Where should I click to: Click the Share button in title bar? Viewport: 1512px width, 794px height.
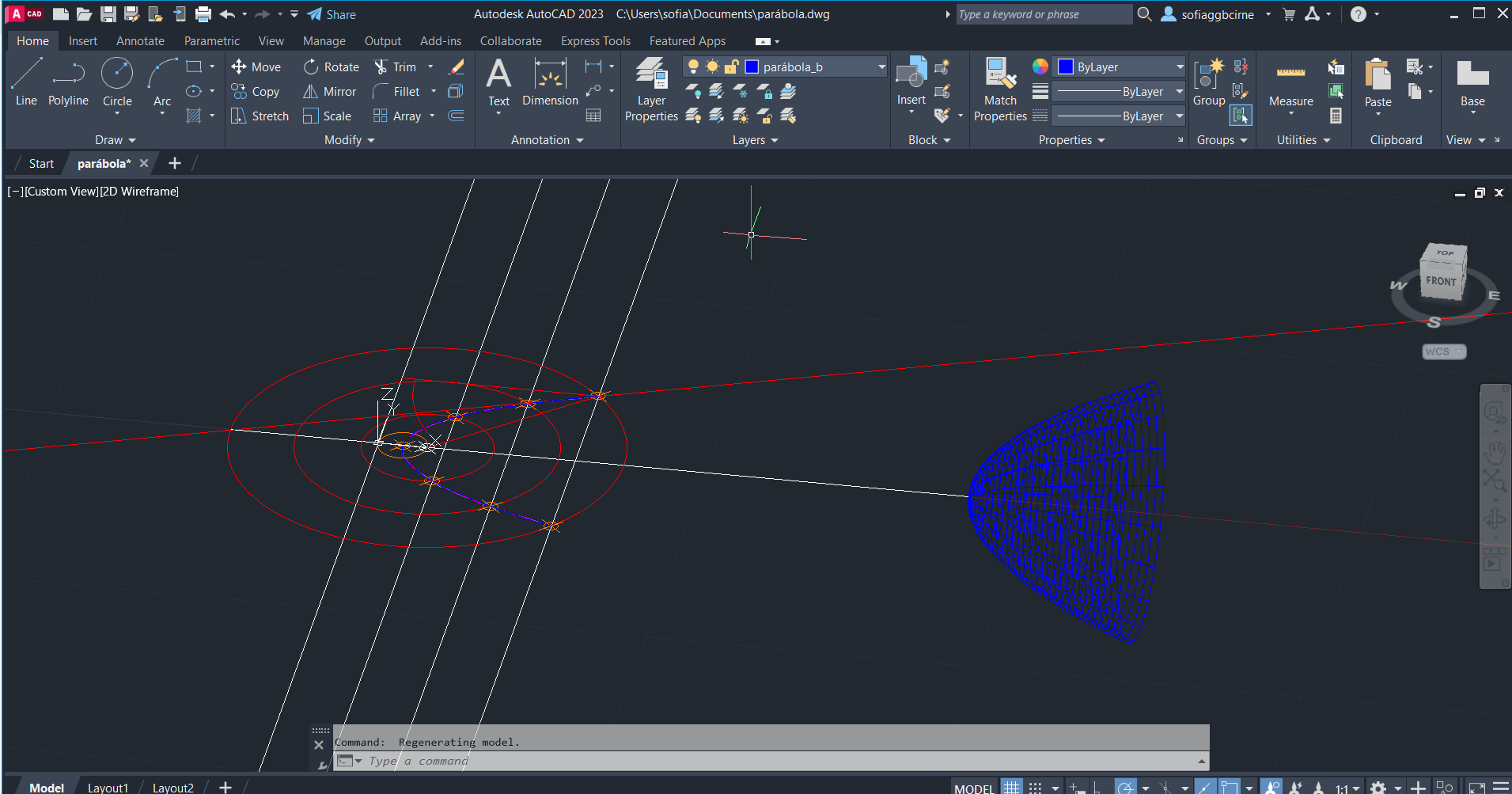[x=332, y=14]
